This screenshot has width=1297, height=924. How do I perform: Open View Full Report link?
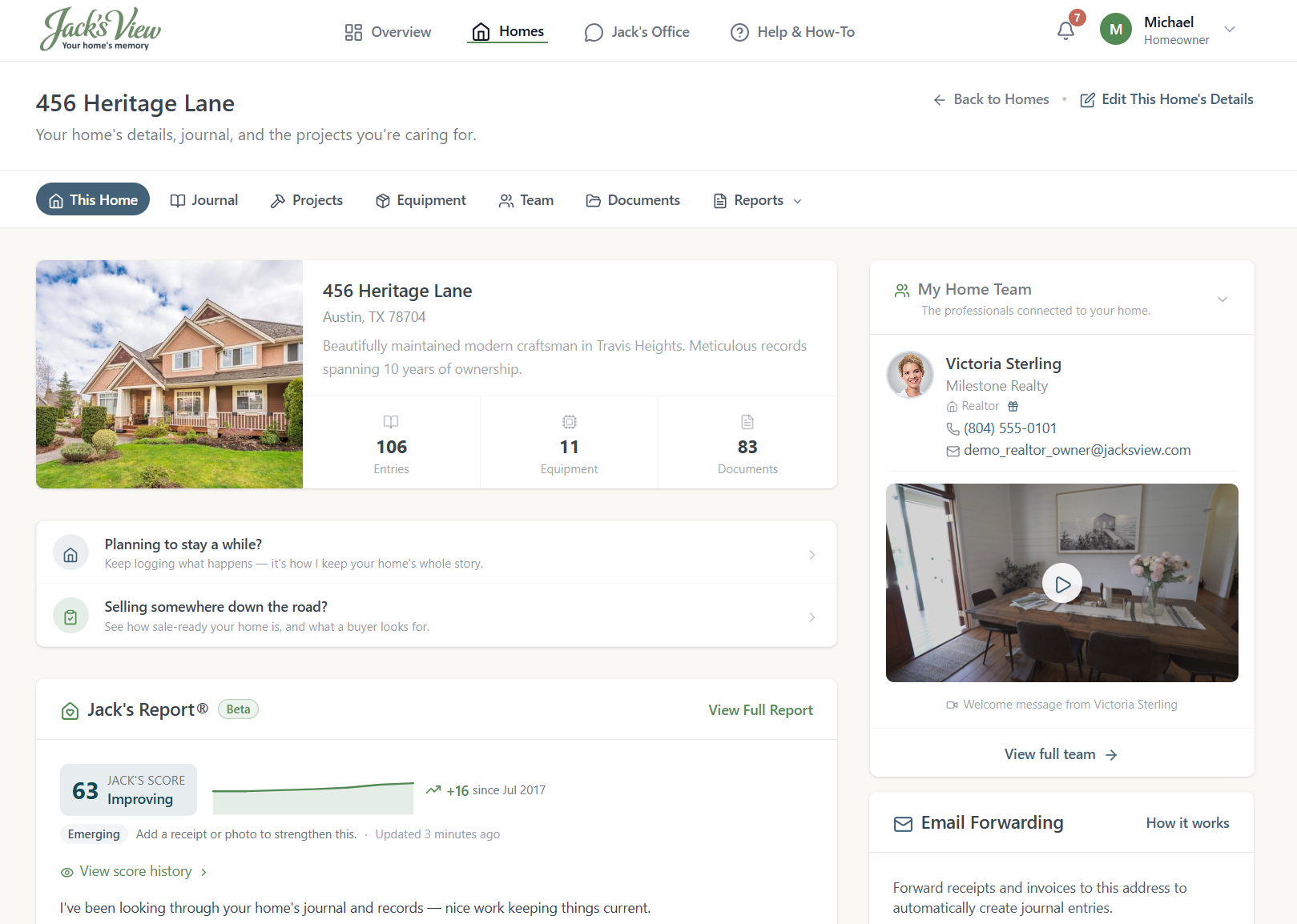(760, 710)
